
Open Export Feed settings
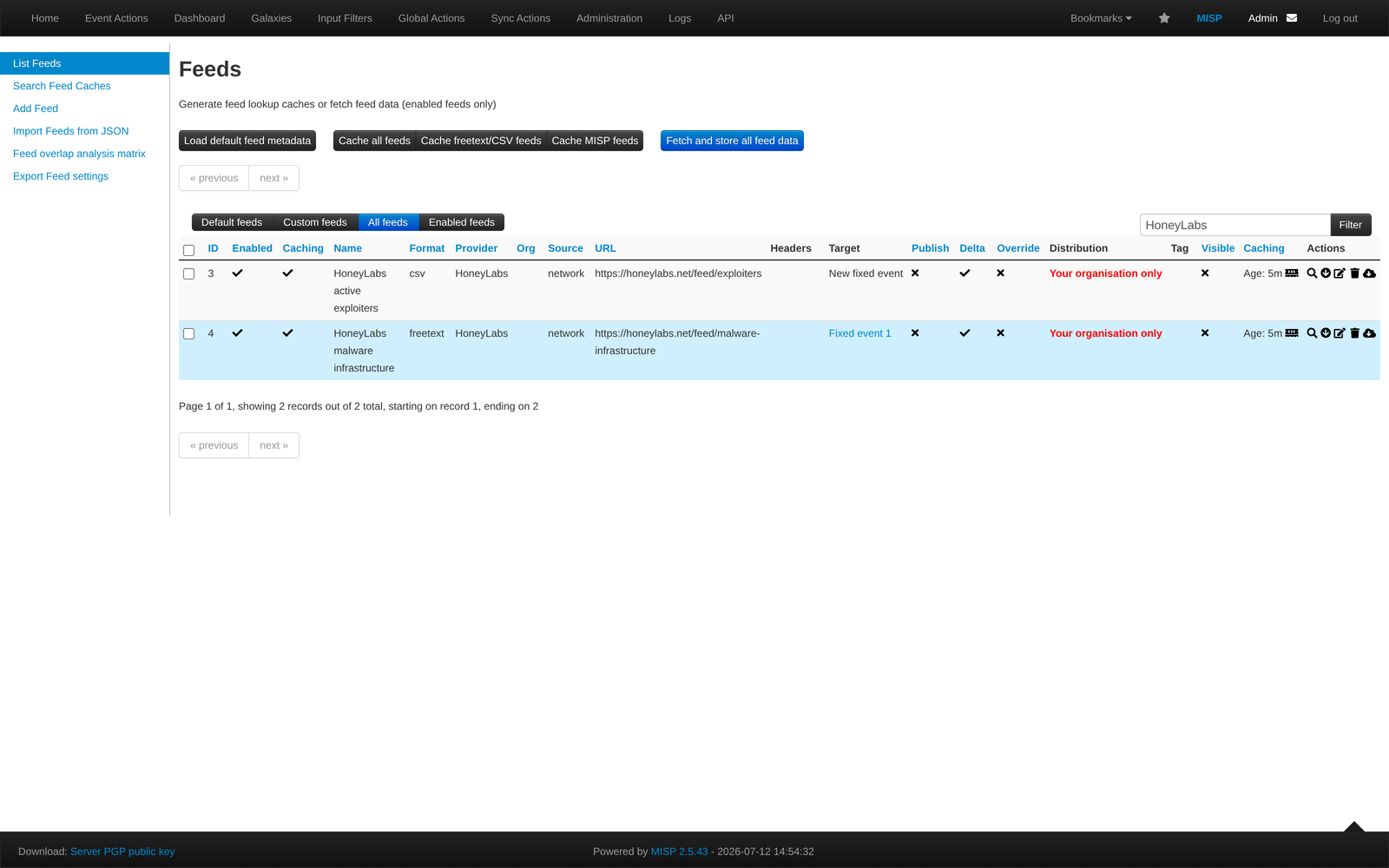click(61, 176)
